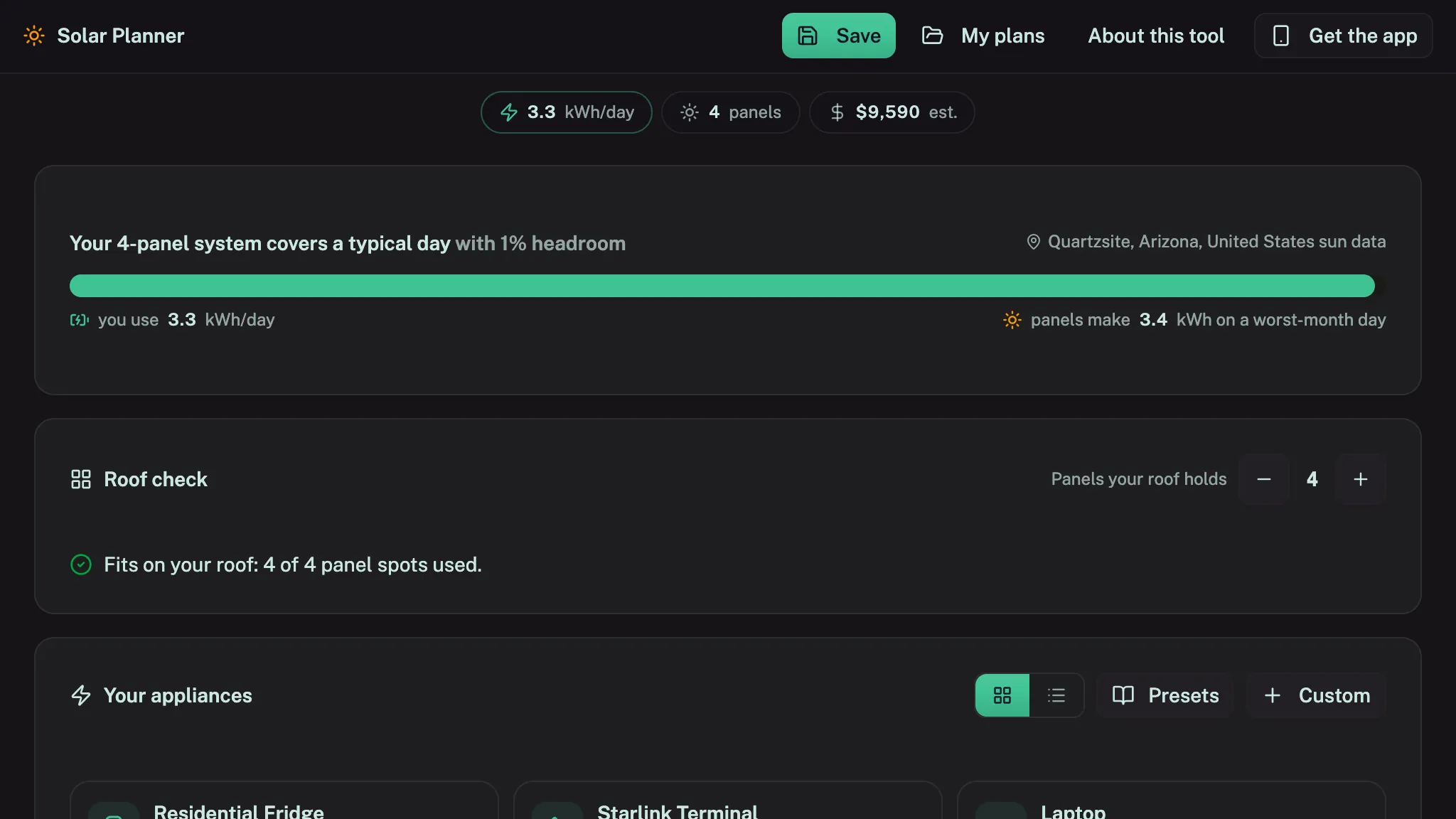Select the 4 panels summary pill
Image resolution: width=1456 pixels, height=819 pixels.
click(730, 112)
